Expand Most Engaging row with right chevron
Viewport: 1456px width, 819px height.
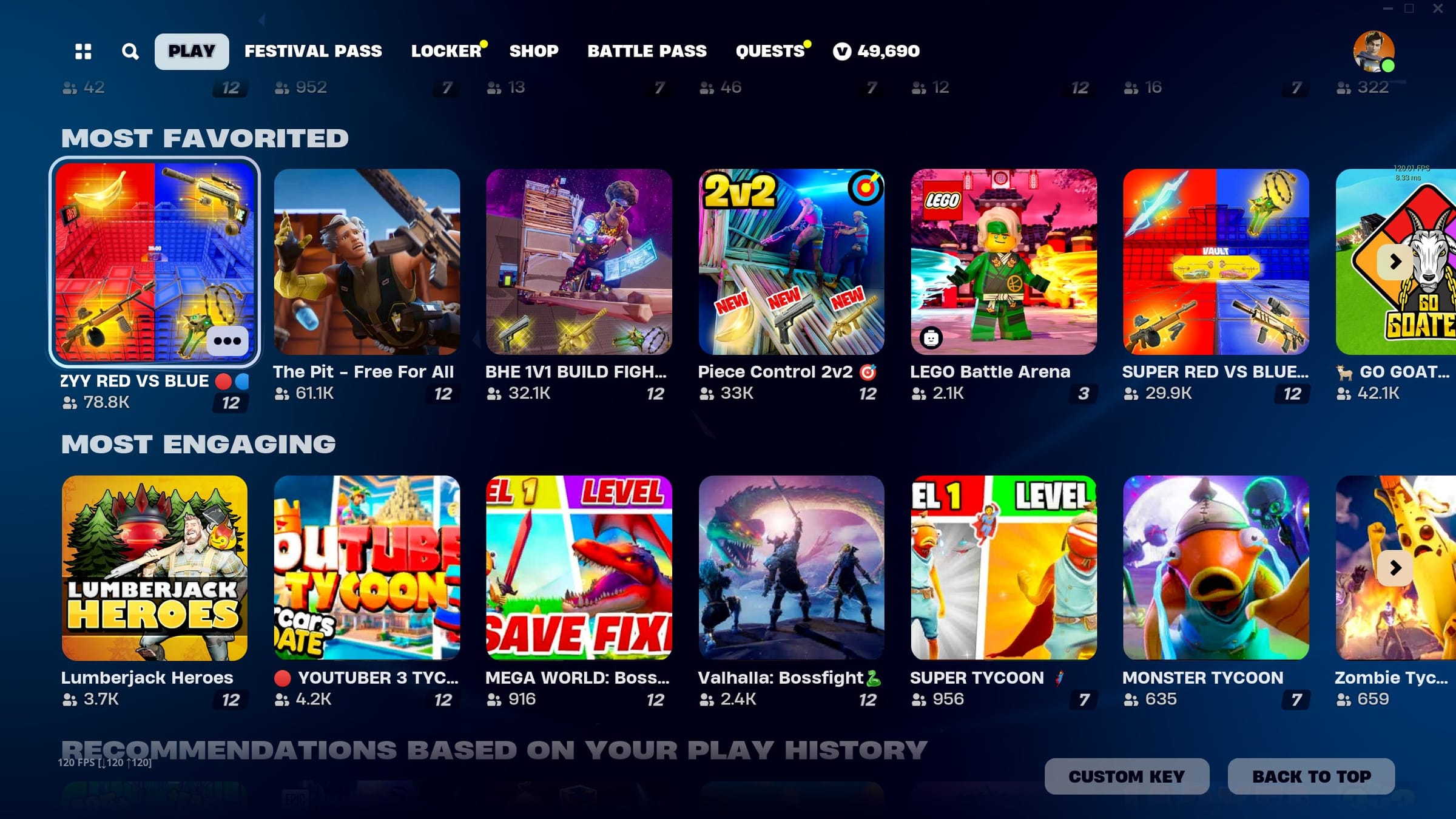pyautogui.click(x=1395, y=568)
